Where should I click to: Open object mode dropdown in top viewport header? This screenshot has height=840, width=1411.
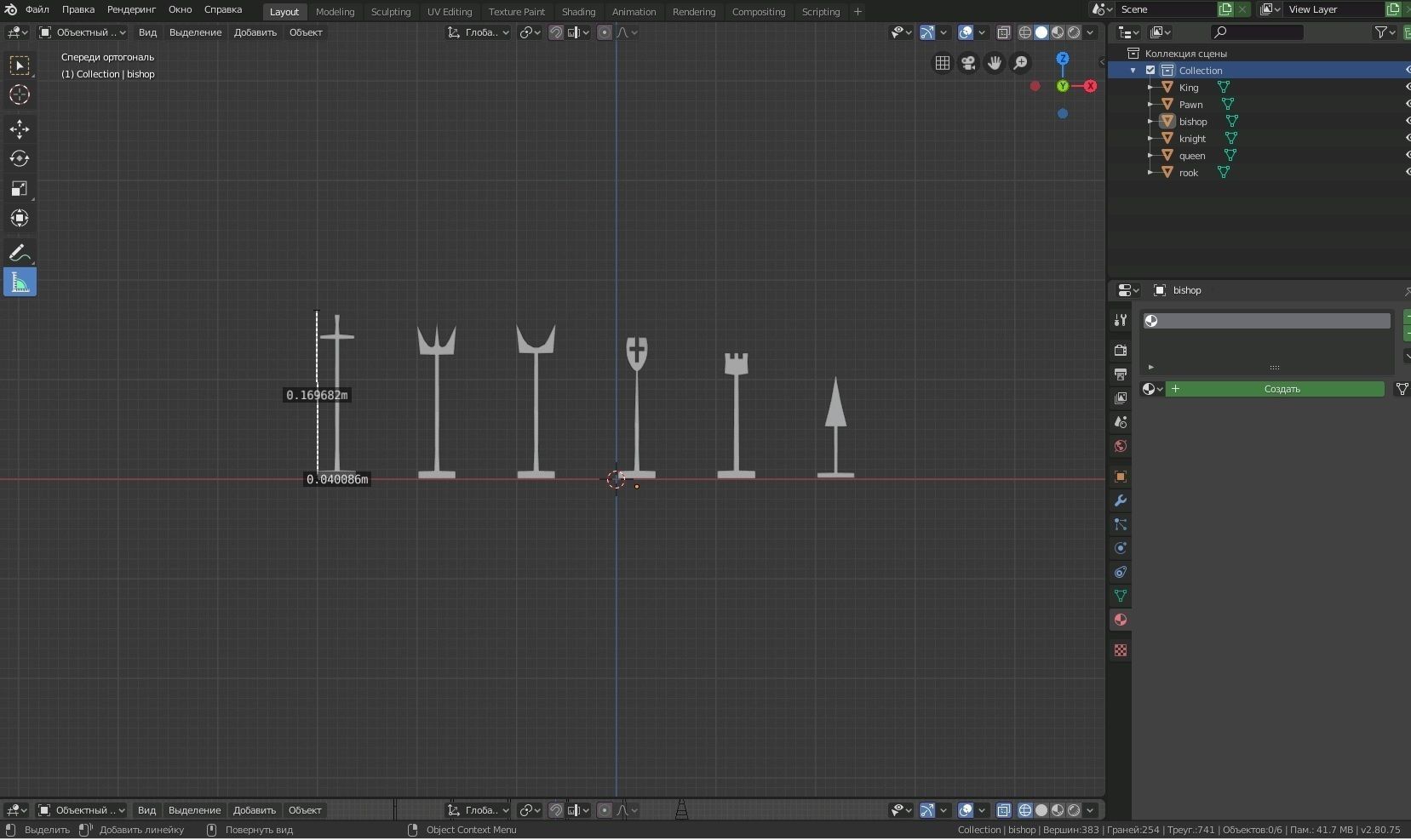[x=82, y=32]
